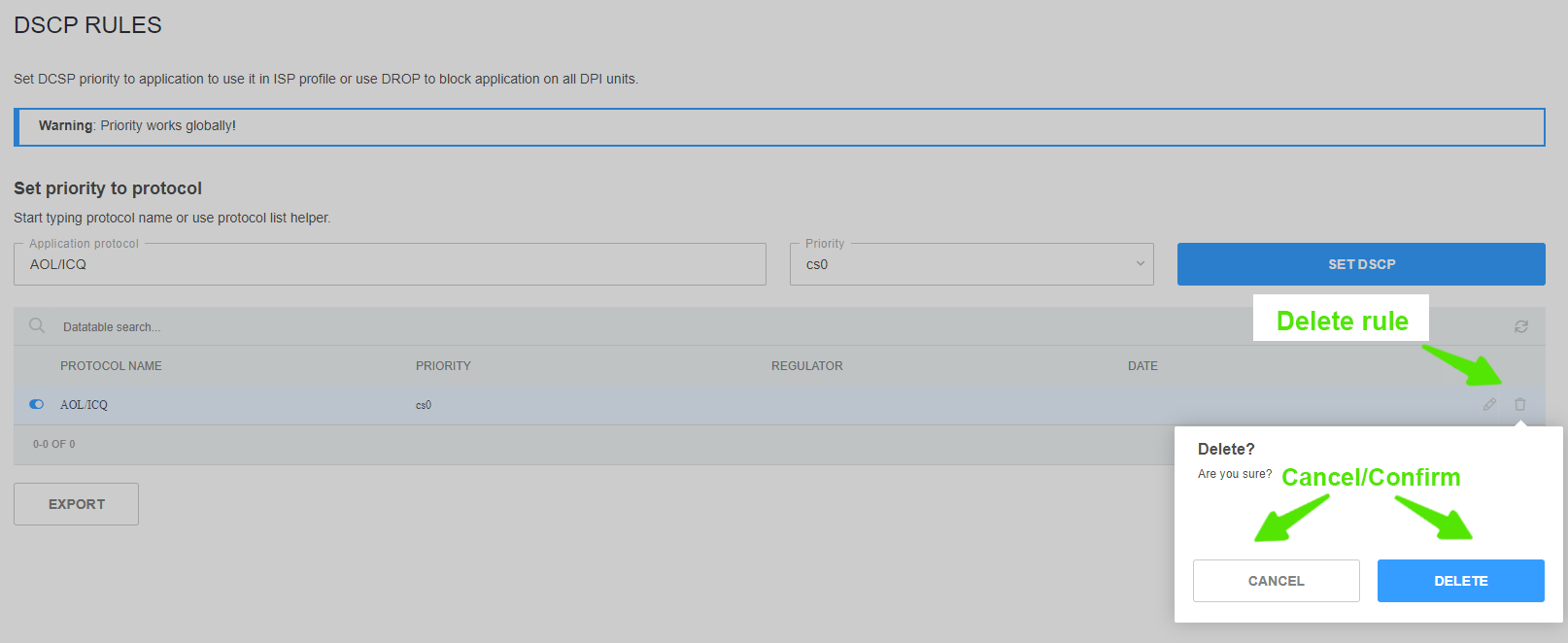Click the refresh icon in datatable toolbar

[1520, 327]
